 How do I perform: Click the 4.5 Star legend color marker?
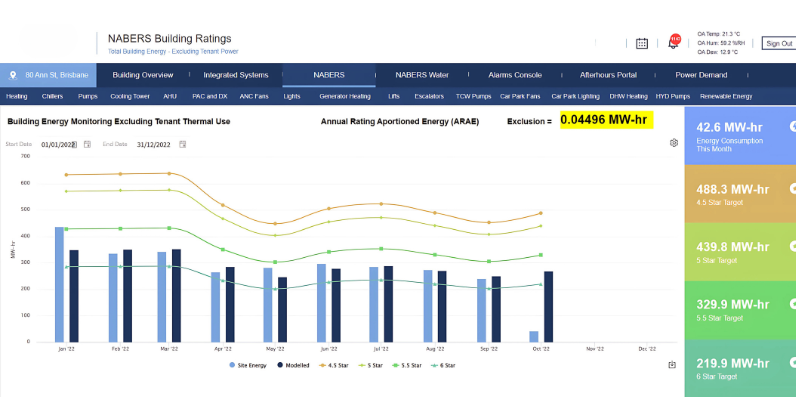(x=322, y=365)
